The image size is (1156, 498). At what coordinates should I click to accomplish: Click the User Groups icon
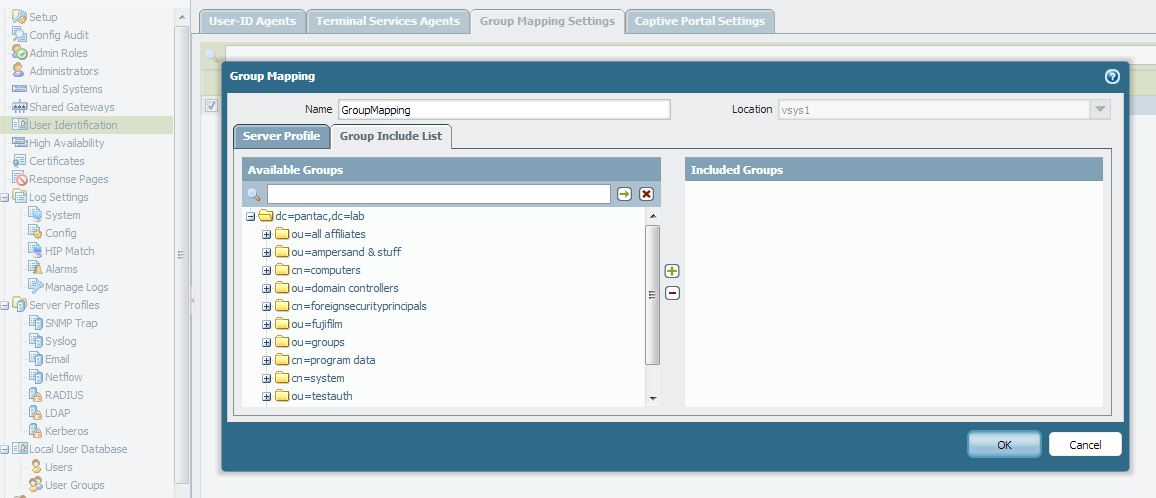(35, 485)
